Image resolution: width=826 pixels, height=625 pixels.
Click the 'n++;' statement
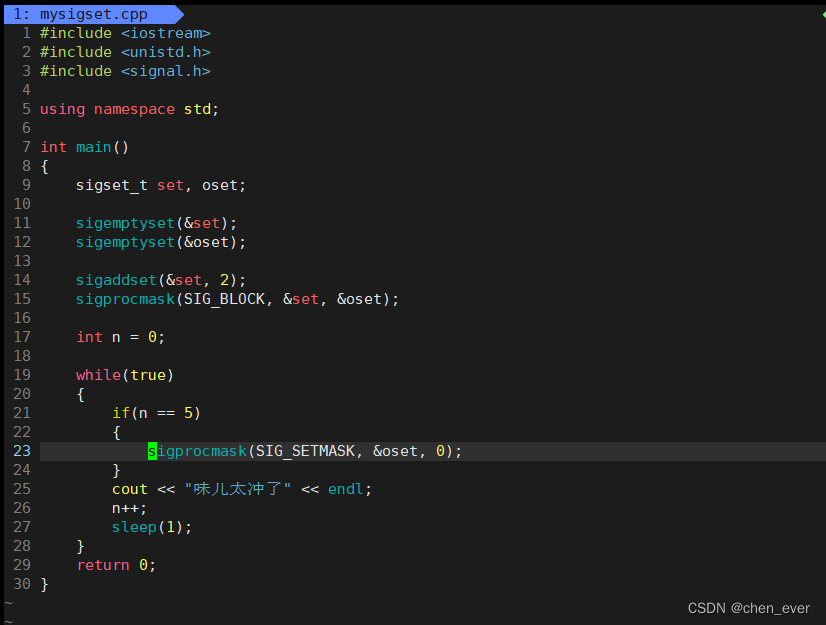130,509
